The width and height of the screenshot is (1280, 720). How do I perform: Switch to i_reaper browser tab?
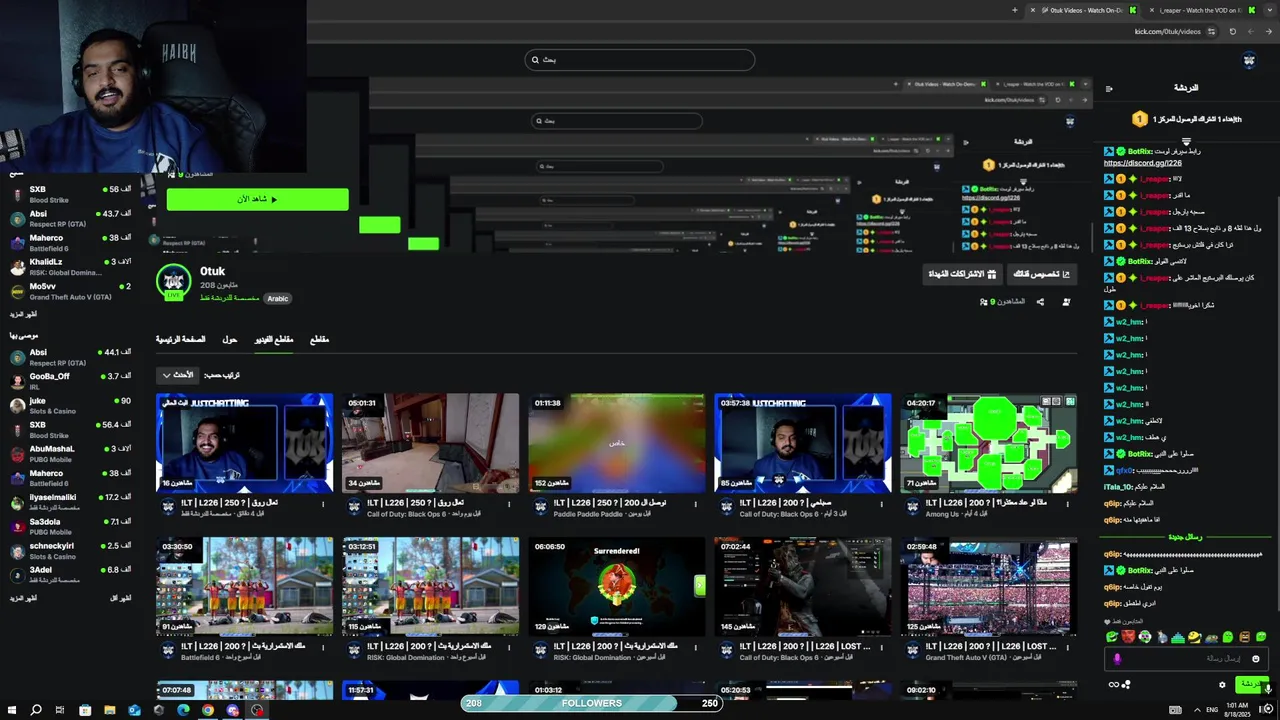1200,10
